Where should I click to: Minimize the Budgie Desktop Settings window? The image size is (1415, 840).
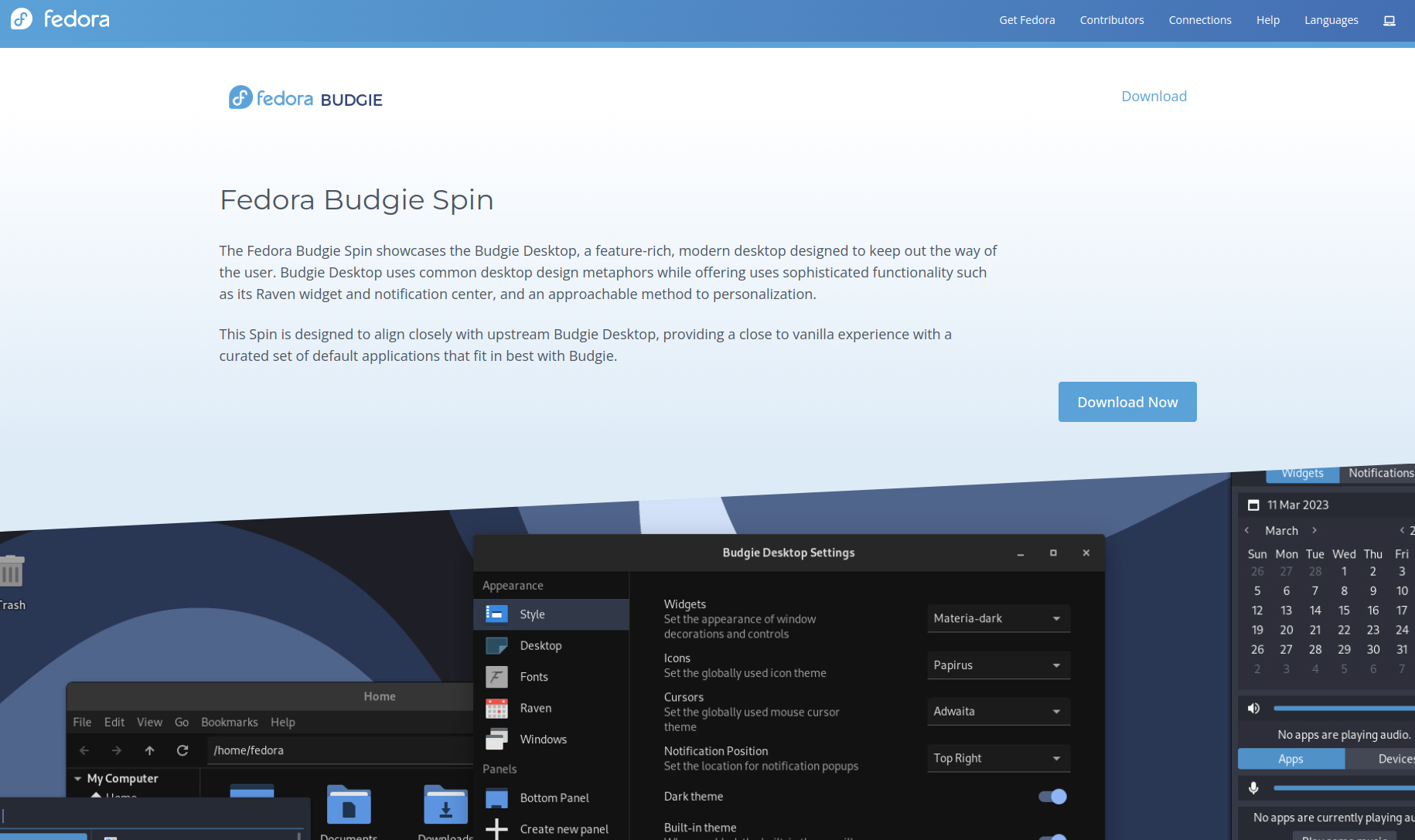click(x=1020, y=553)
